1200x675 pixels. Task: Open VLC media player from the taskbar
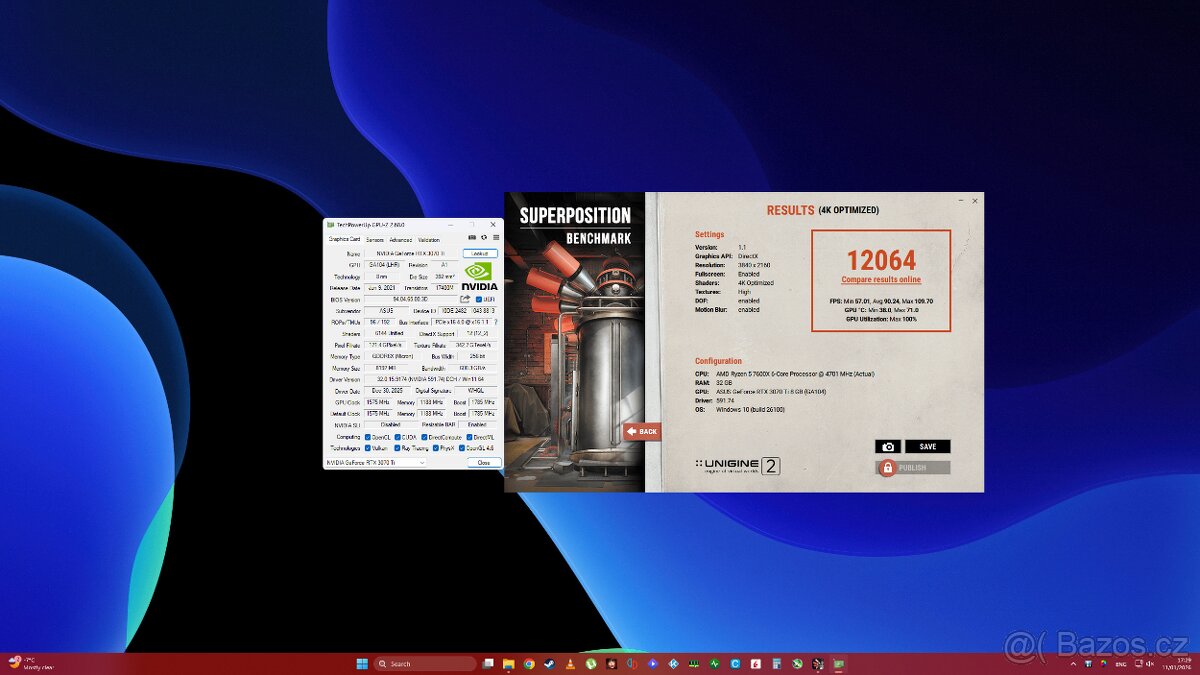coord(568,663)
